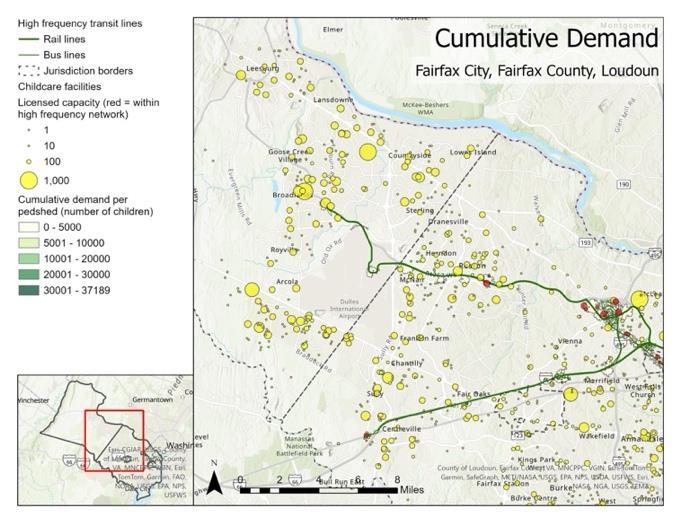Click the north arrow symbol
This screenshot has width=682, height=526.
[x=214, y=482]
